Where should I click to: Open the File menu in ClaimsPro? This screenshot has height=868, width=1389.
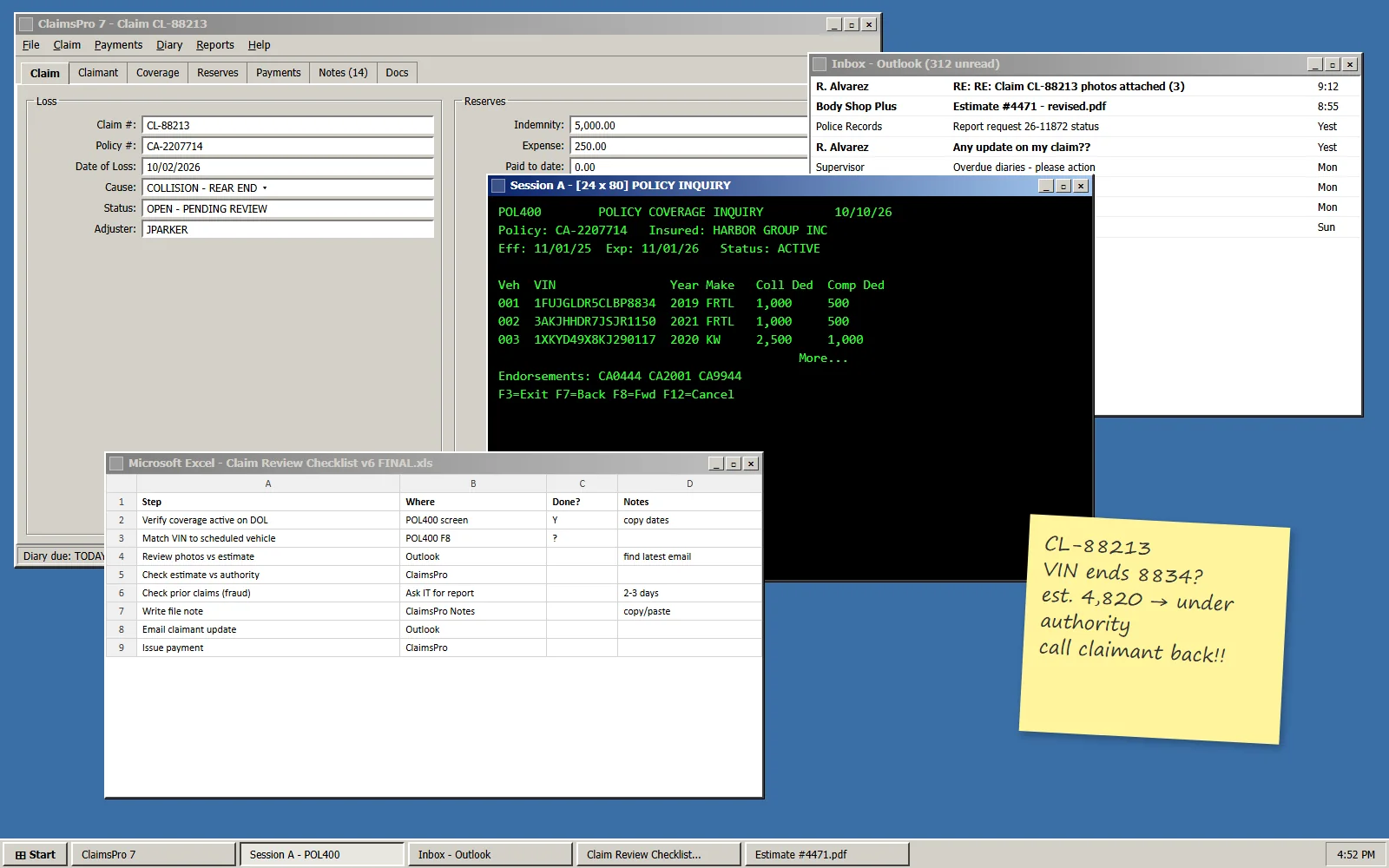point(30,45)
